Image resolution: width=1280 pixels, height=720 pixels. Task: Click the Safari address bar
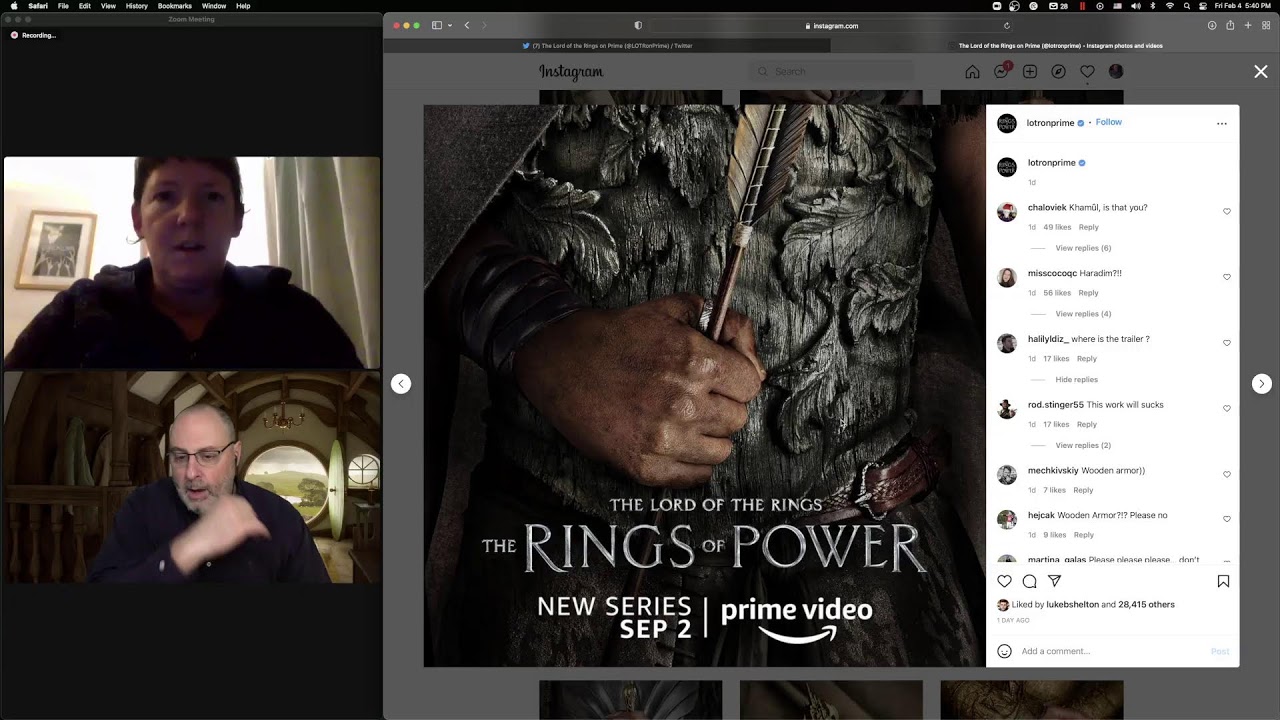831,25
